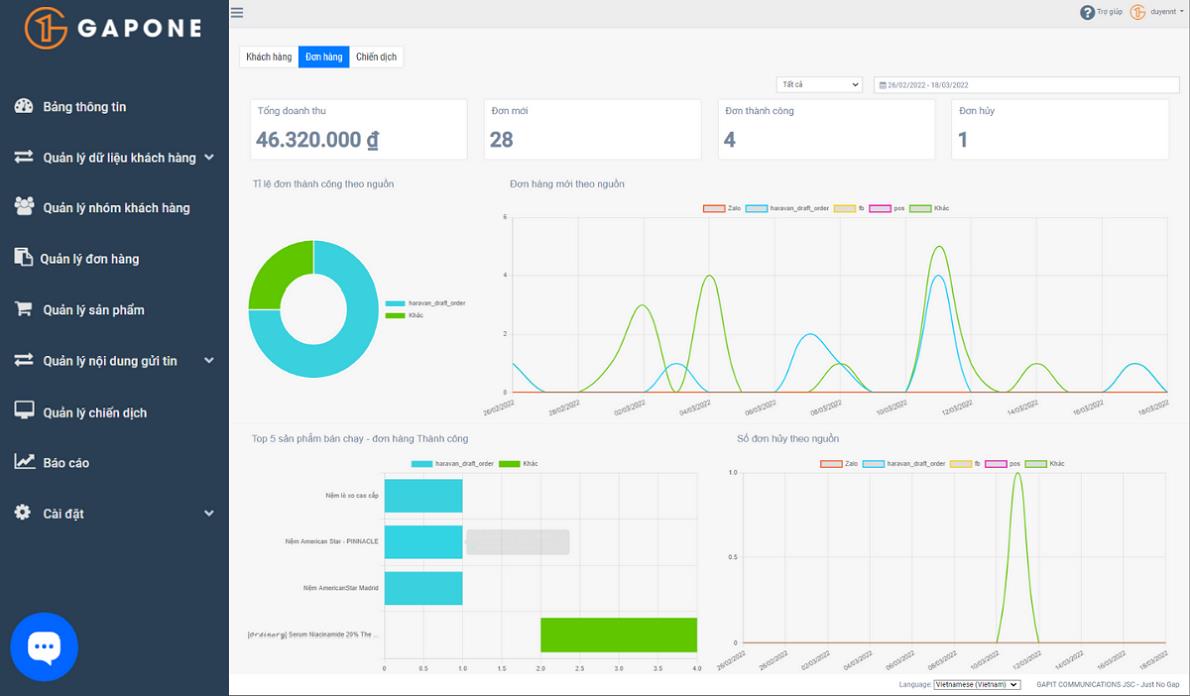The image size is (1190, 696).
Task: Switch to the Khách hàng tab
Action: [269, 57]
